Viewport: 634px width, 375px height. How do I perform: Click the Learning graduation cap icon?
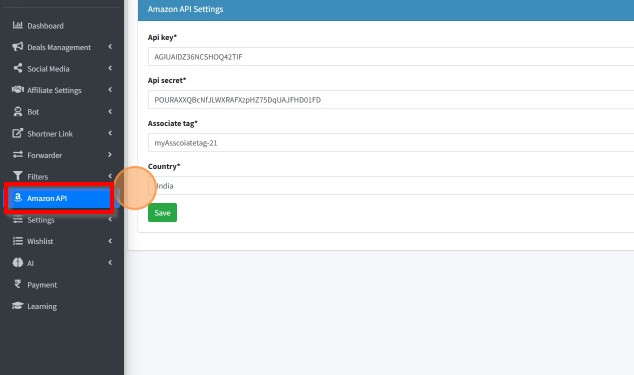tap(17, 305)
